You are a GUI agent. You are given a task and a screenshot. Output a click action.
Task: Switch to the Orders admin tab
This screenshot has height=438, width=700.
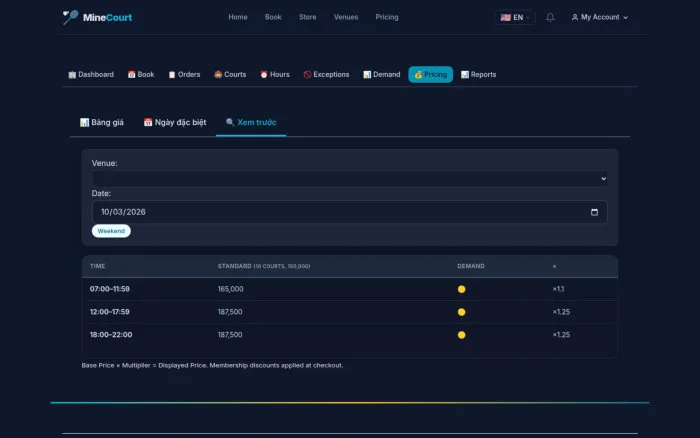184,75
